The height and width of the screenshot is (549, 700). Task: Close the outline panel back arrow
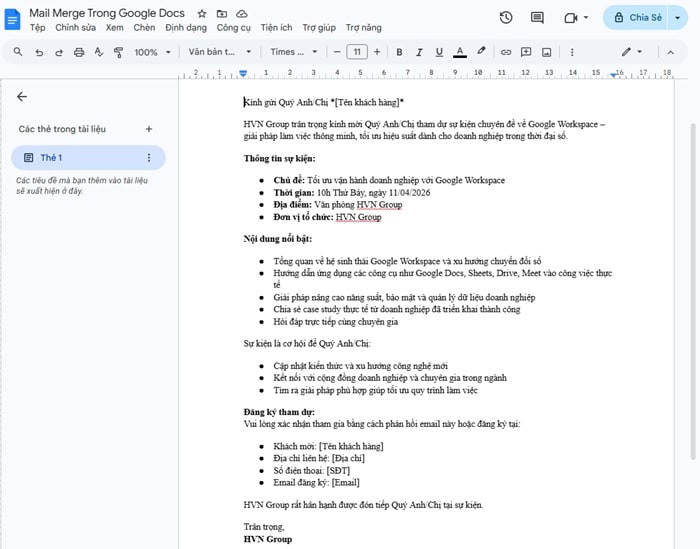pyautogui.click(x=22, y=96)
